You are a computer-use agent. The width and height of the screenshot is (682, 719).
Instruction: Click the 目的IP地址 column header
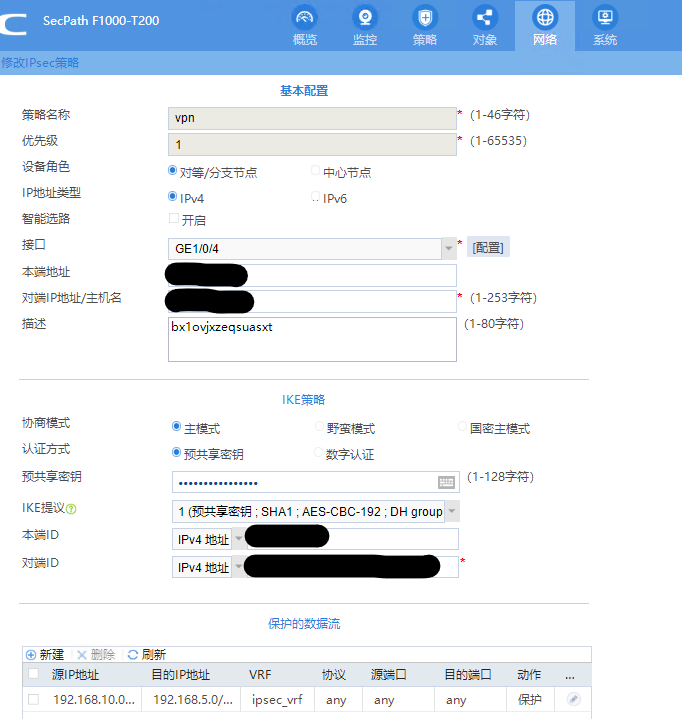click(x=181, y=675)
